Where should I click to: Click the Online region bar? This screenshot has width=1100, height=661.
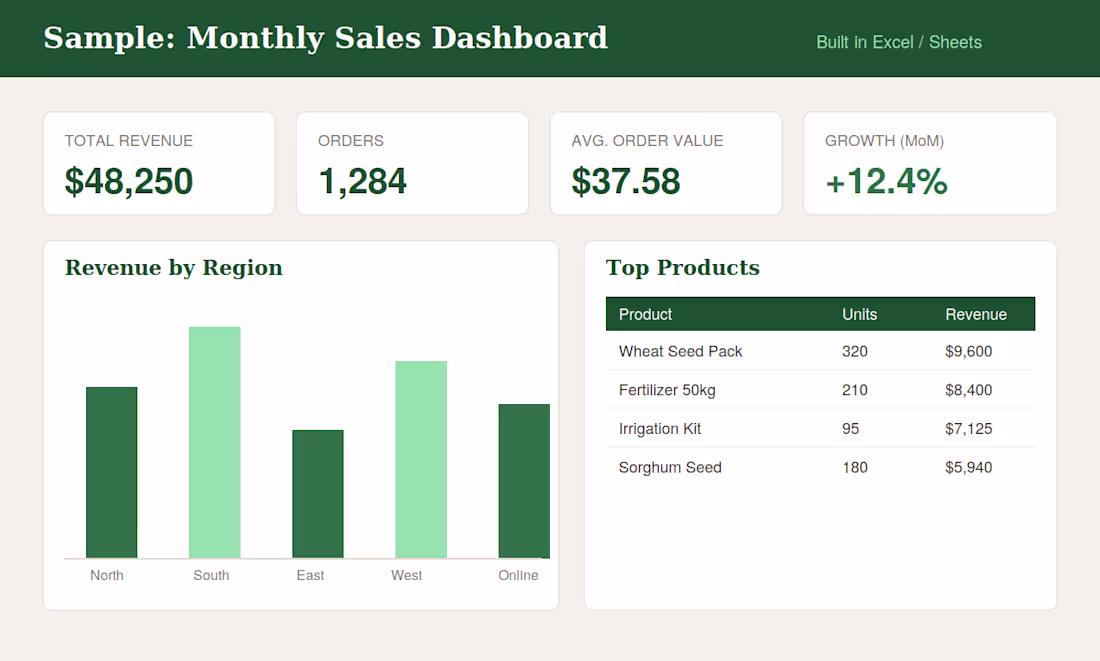[524, 481]
